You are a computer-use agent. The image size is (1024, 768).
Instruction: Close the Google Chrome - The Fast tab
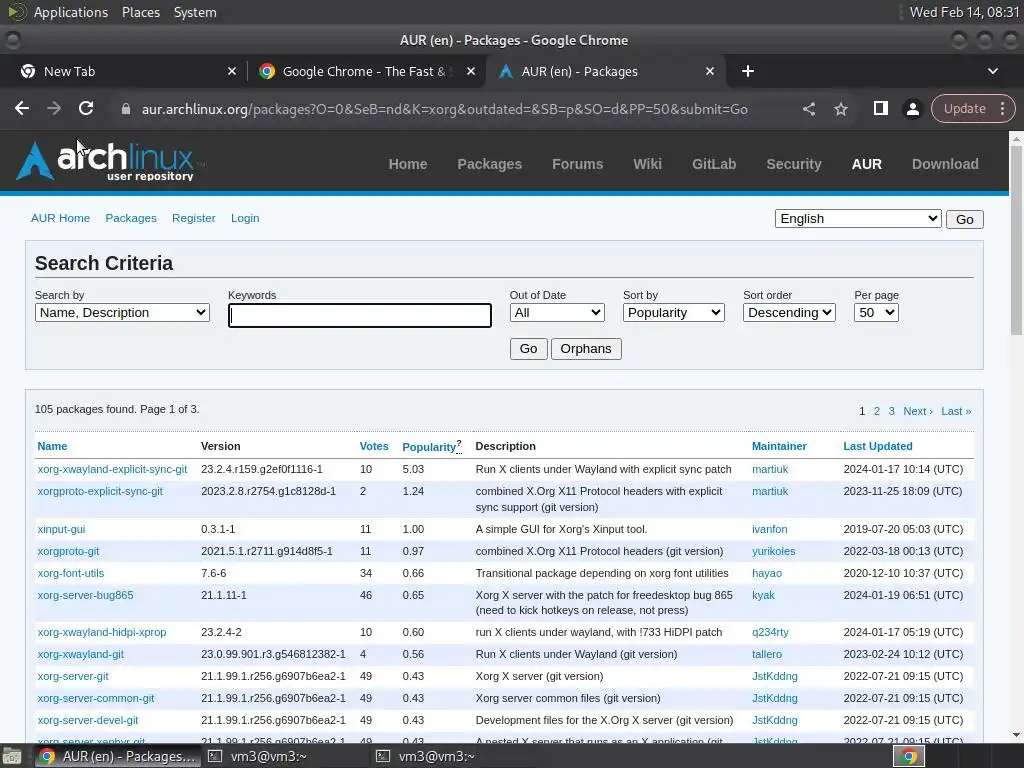pos(470,71)
